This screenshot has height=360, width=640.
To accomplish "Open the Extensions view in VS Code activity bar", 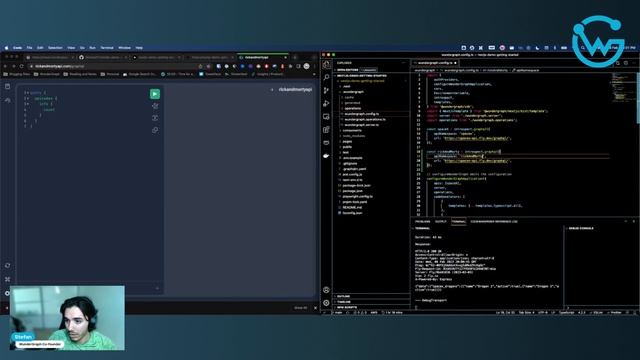I will pos(326,129).
